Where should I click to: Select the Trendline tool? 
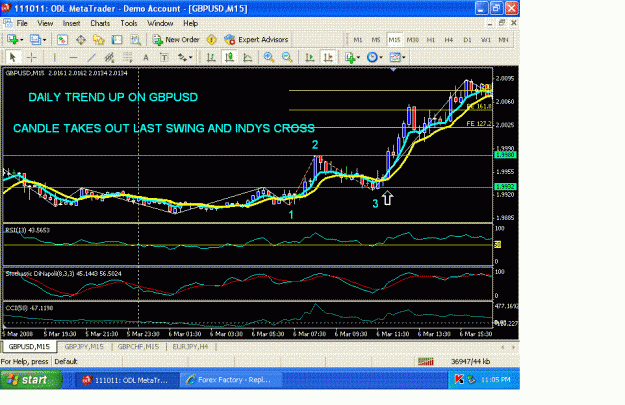[91, 57]
